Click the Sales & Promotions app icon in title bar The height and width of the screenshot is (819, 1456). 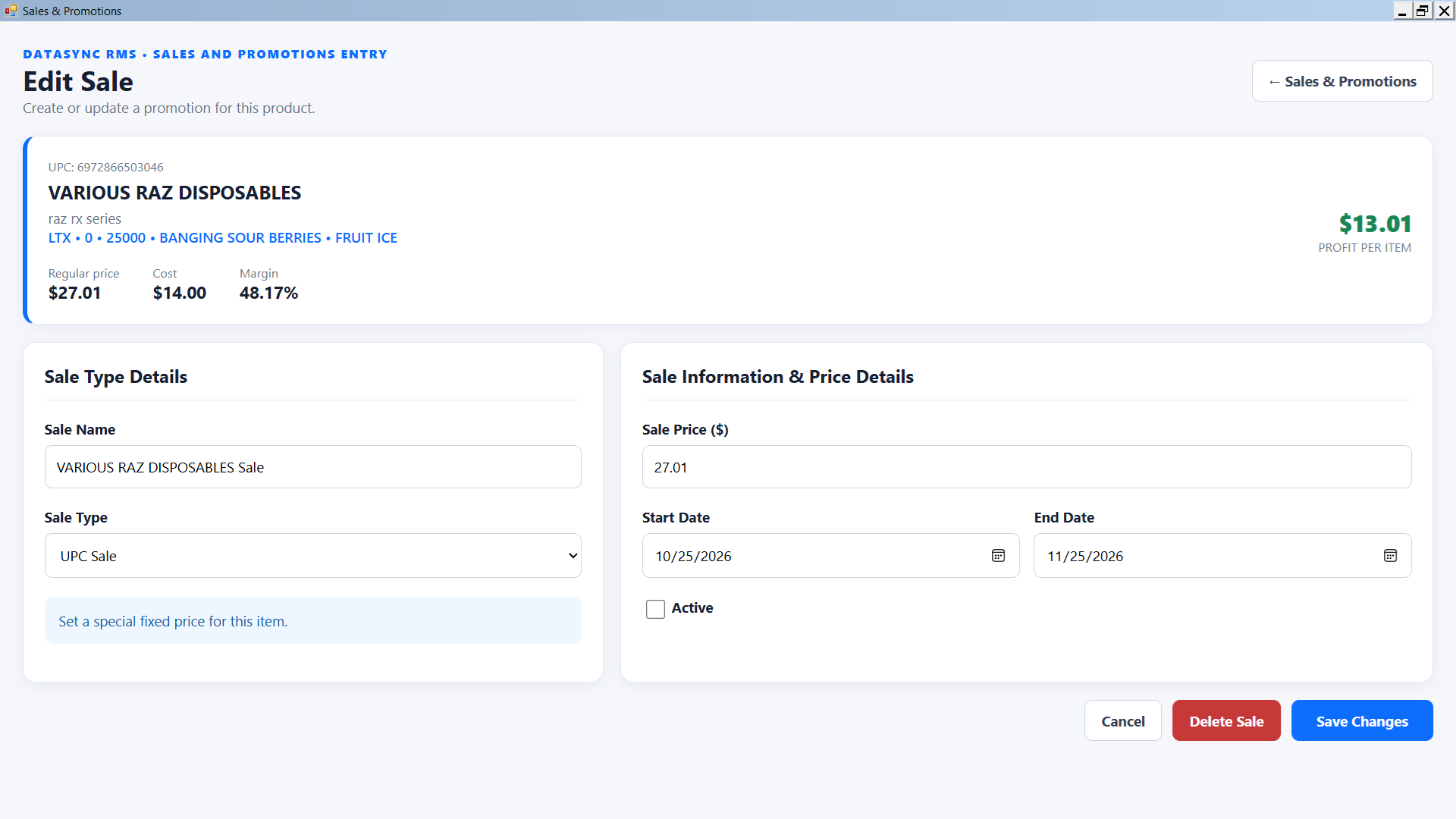click(x=11, y=11)
